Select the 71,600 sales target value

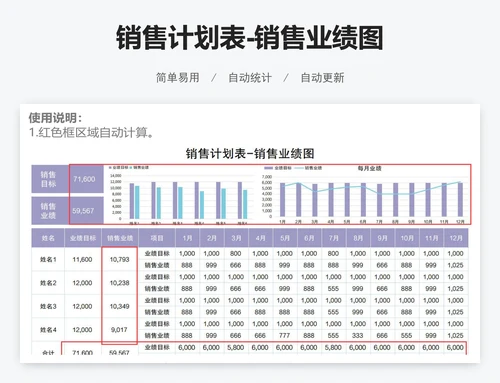pyautogui.click(x=84, y=179)
